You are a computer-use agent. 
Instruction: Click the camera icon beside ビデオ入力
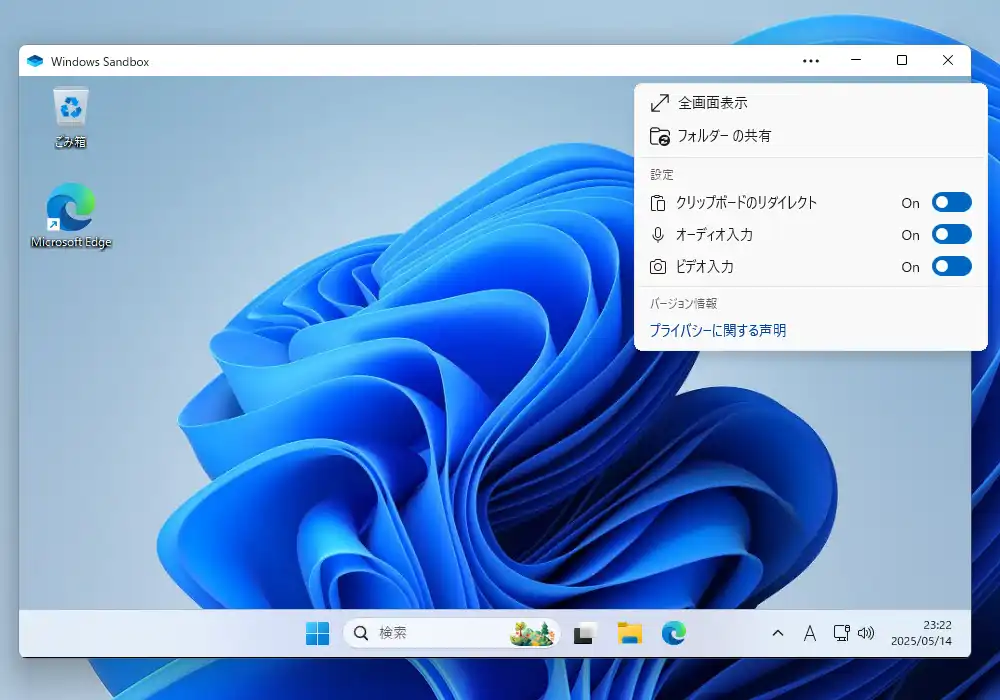tap(658, 266)
